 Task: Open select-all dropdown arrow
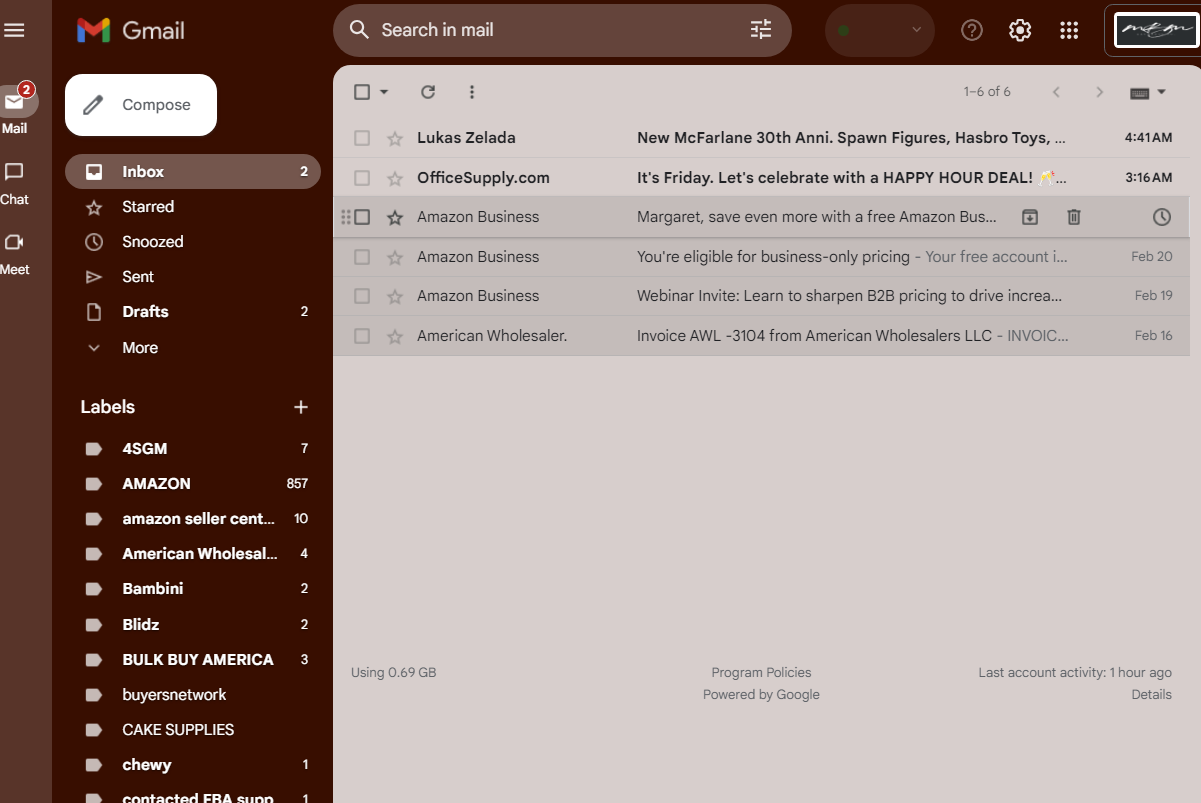point(384,92)
